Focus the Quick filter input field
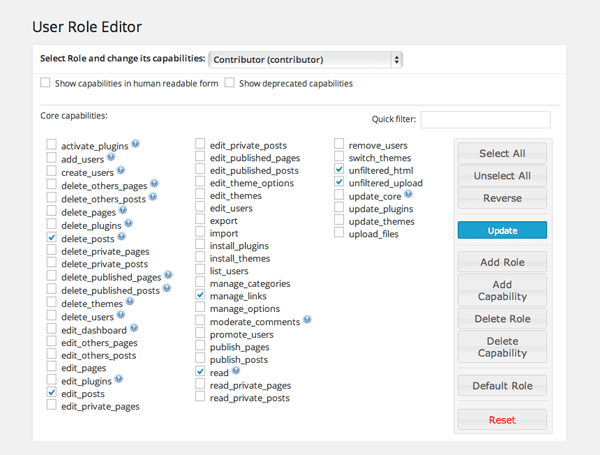The image size is (600, 455). pos(486,120)
